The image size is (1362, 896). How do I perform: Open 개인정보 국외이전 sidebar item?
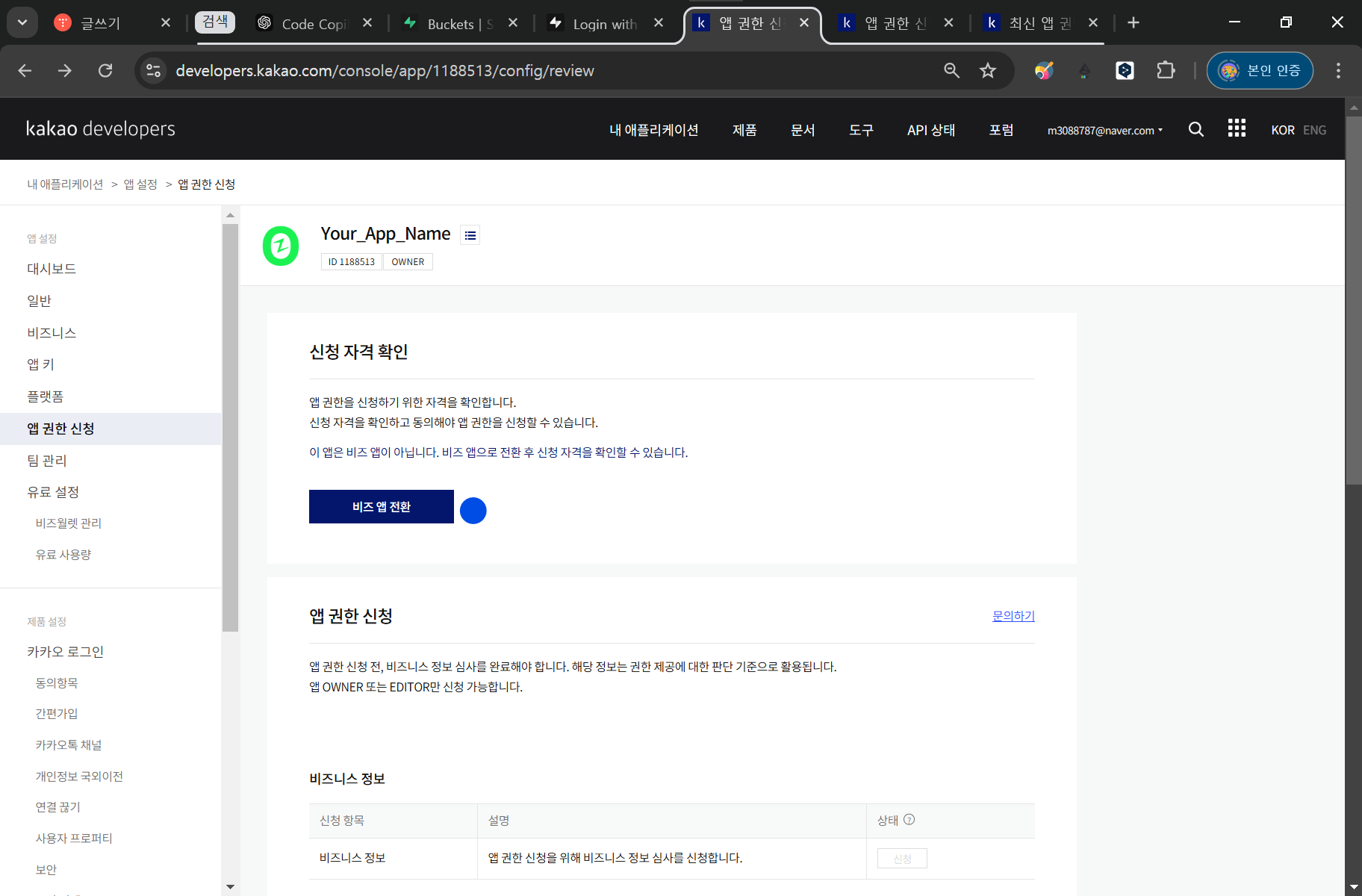79,777
